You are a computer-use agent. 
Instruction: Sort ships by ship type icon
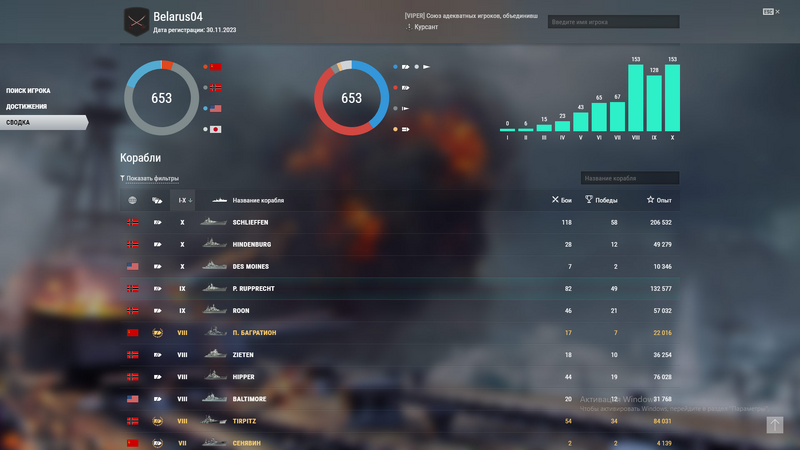pyautogui.click(x=157, y=200)
